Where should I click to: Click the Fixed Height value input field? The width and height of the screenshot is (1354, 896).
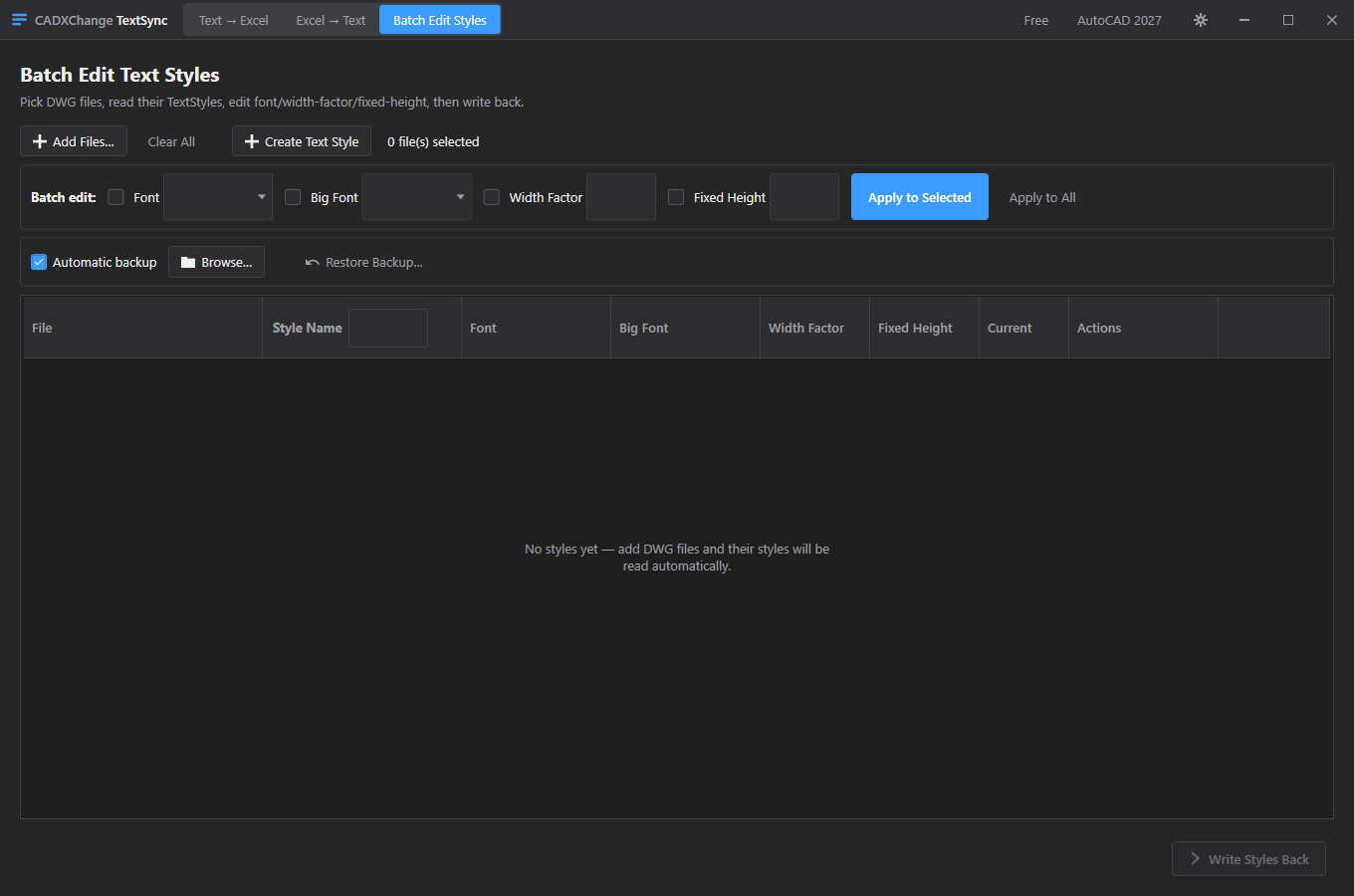(x=804, y=197)
